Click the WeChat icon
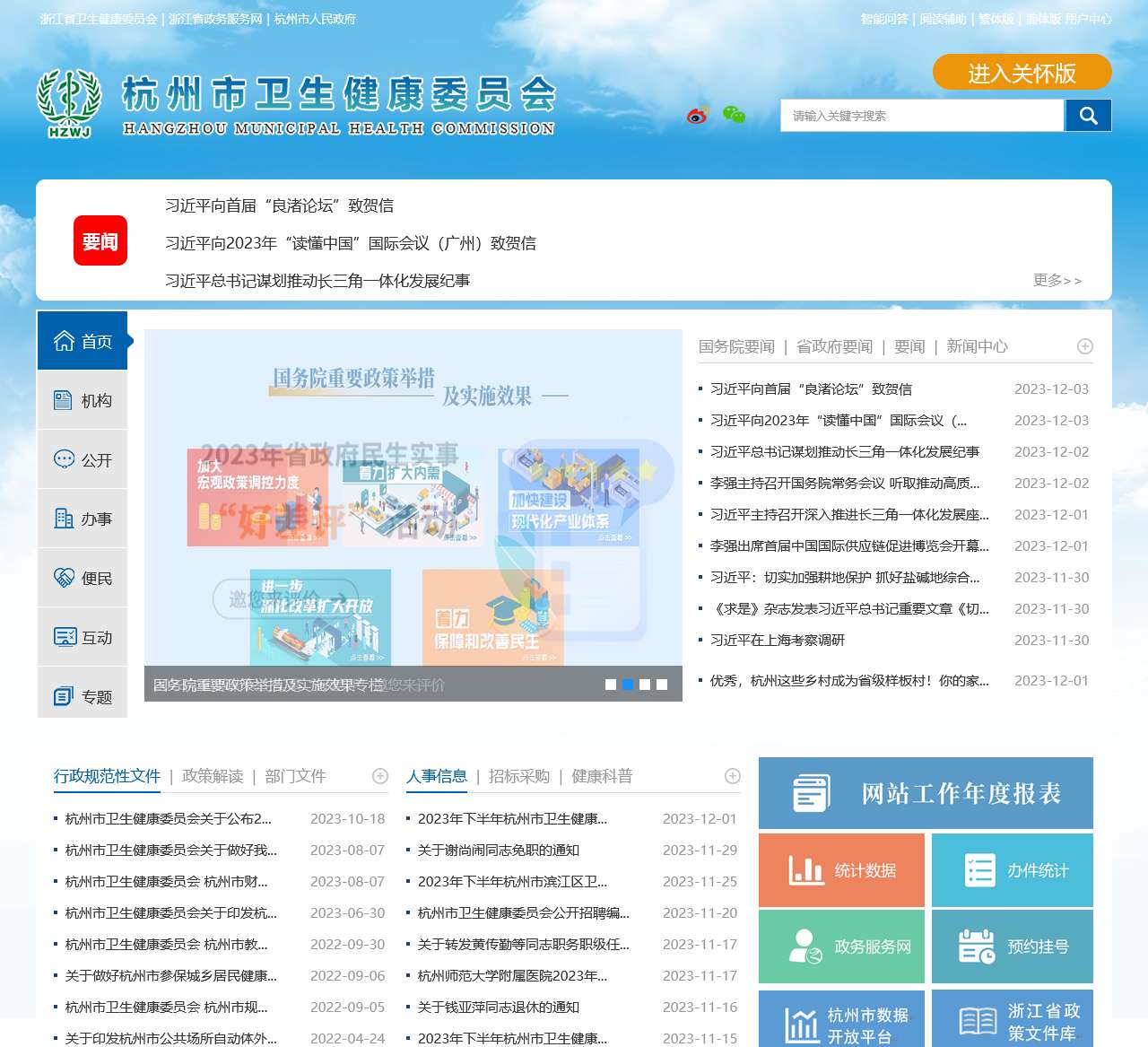Screen dimensions: 1148x1047 click(x=734, y=115)
